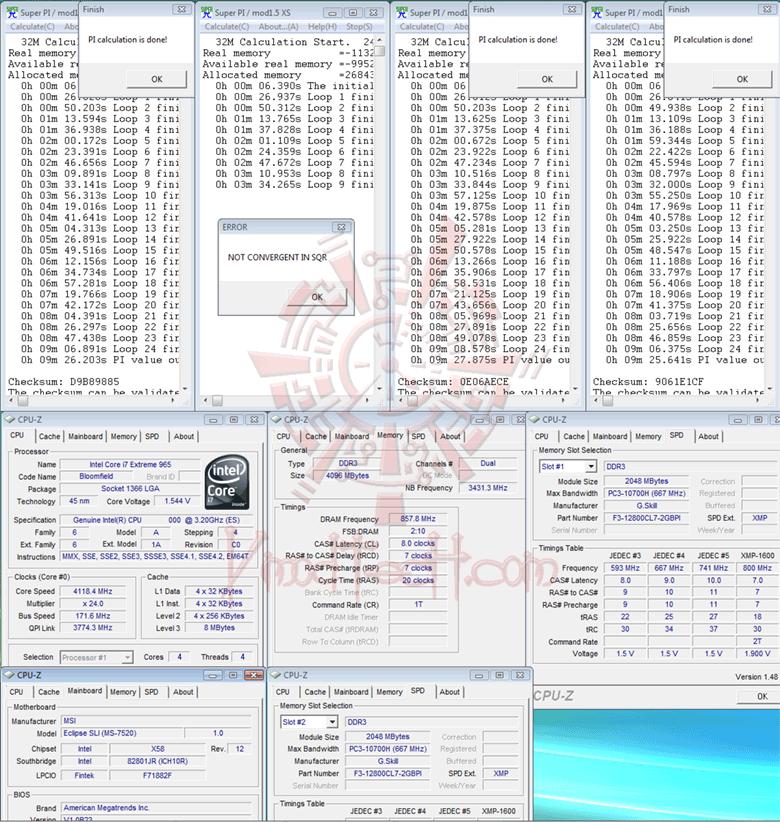Screen dimensions: 780x822
Task: Click the Slot #1 Max Bandwidth PC3-10700H value
Action: 646,493
